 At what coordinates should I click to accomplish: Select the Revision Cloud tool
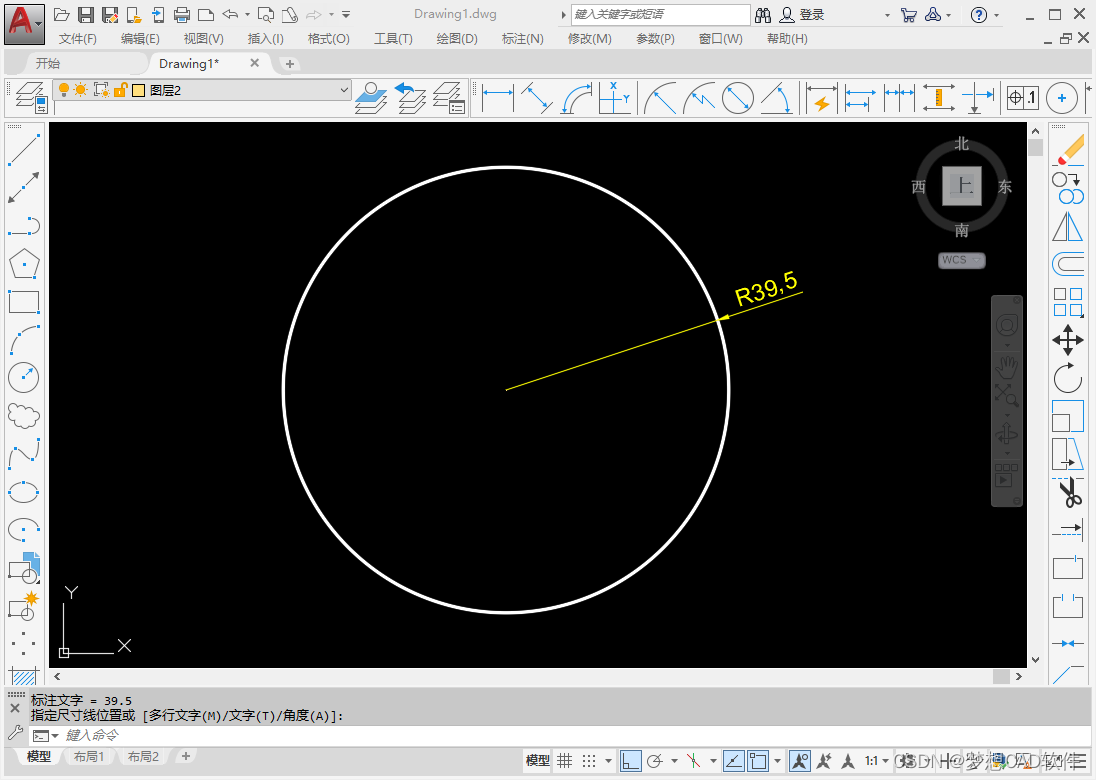click(x=24, y=416)
